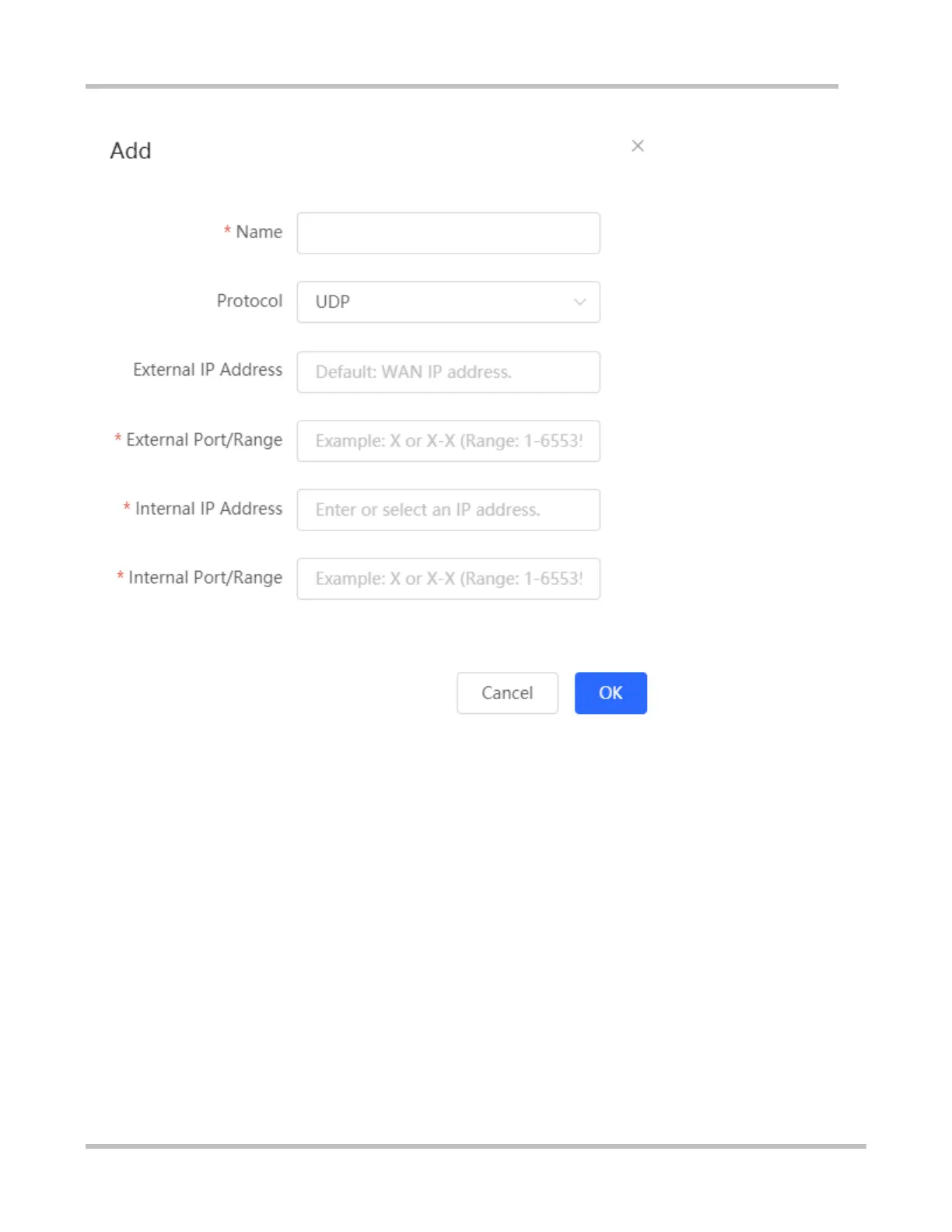Click the required asterisk beside Internal IP Address
Screen dimensions: 952x1232
(x=127, y=507)
